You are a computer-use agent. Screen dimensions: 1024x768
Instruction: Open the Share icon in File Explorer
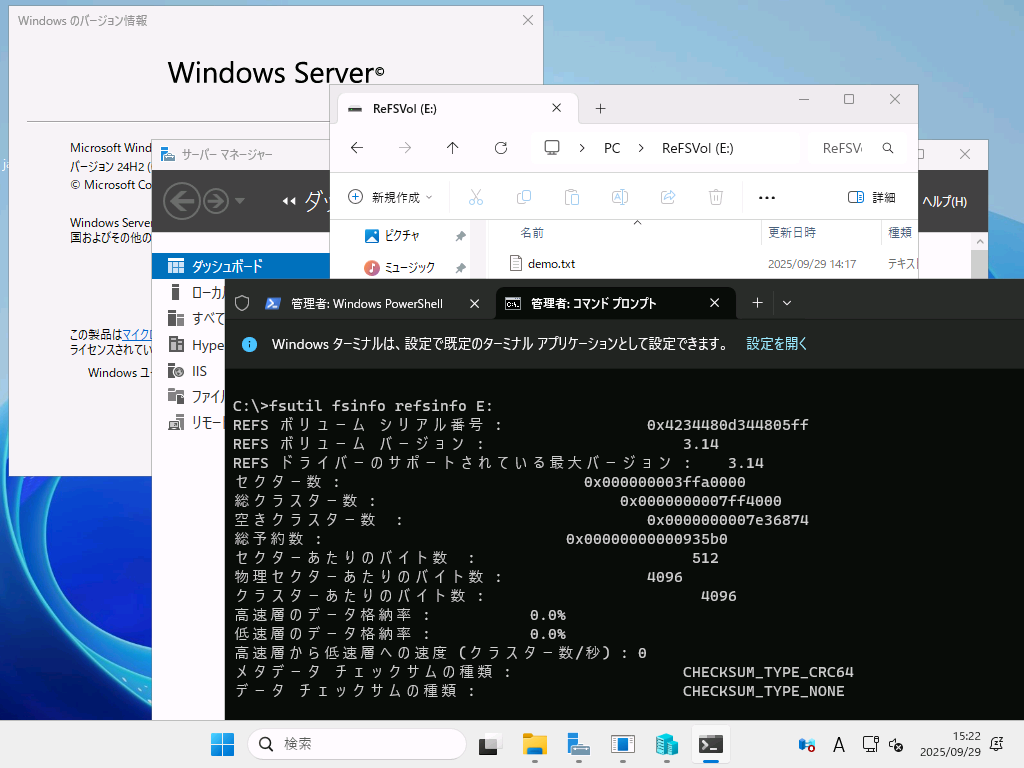(x=667, y=197)
